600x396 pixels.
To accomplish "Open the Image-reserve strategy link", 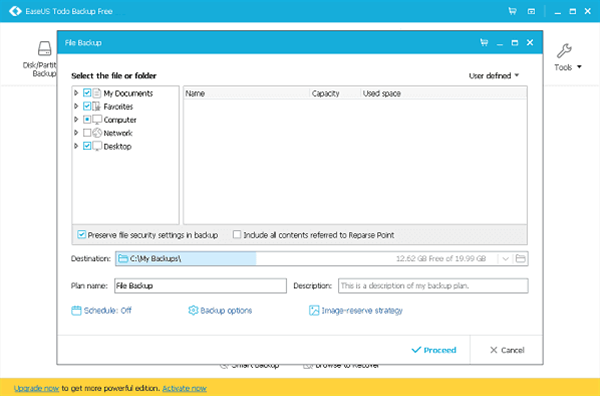I will [x=362, y=310].
